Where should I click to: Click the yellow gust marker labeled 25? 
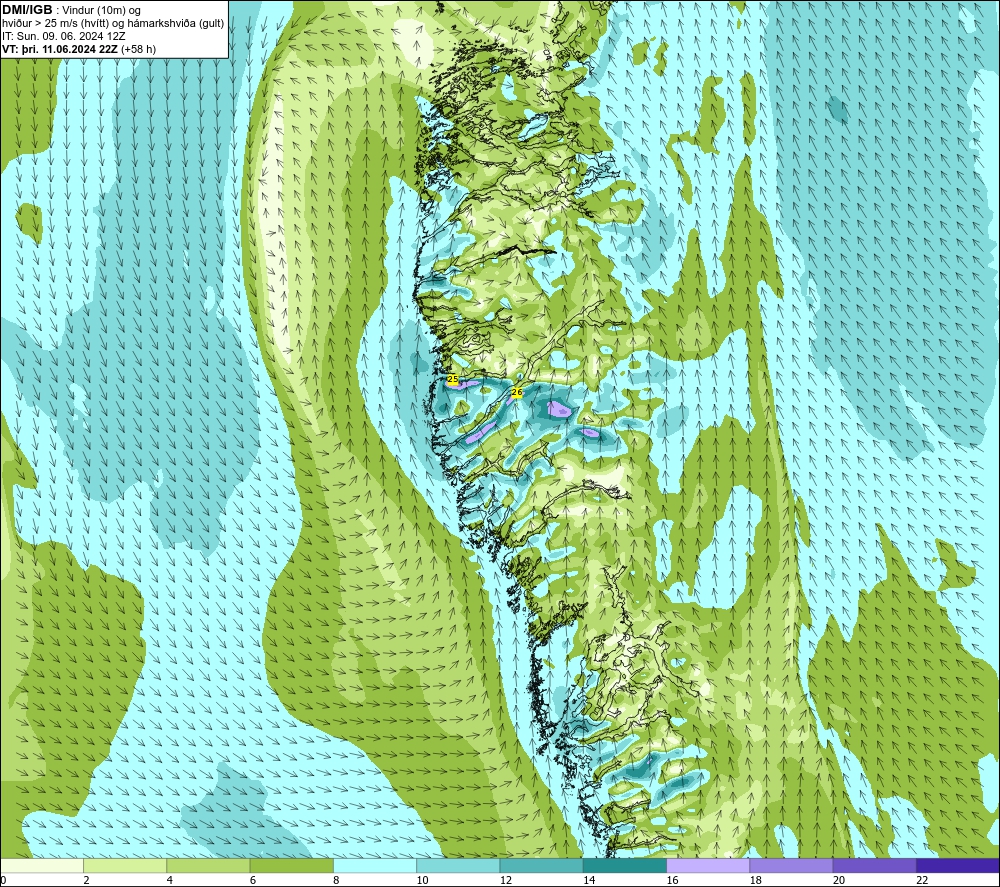coord(453,380)
